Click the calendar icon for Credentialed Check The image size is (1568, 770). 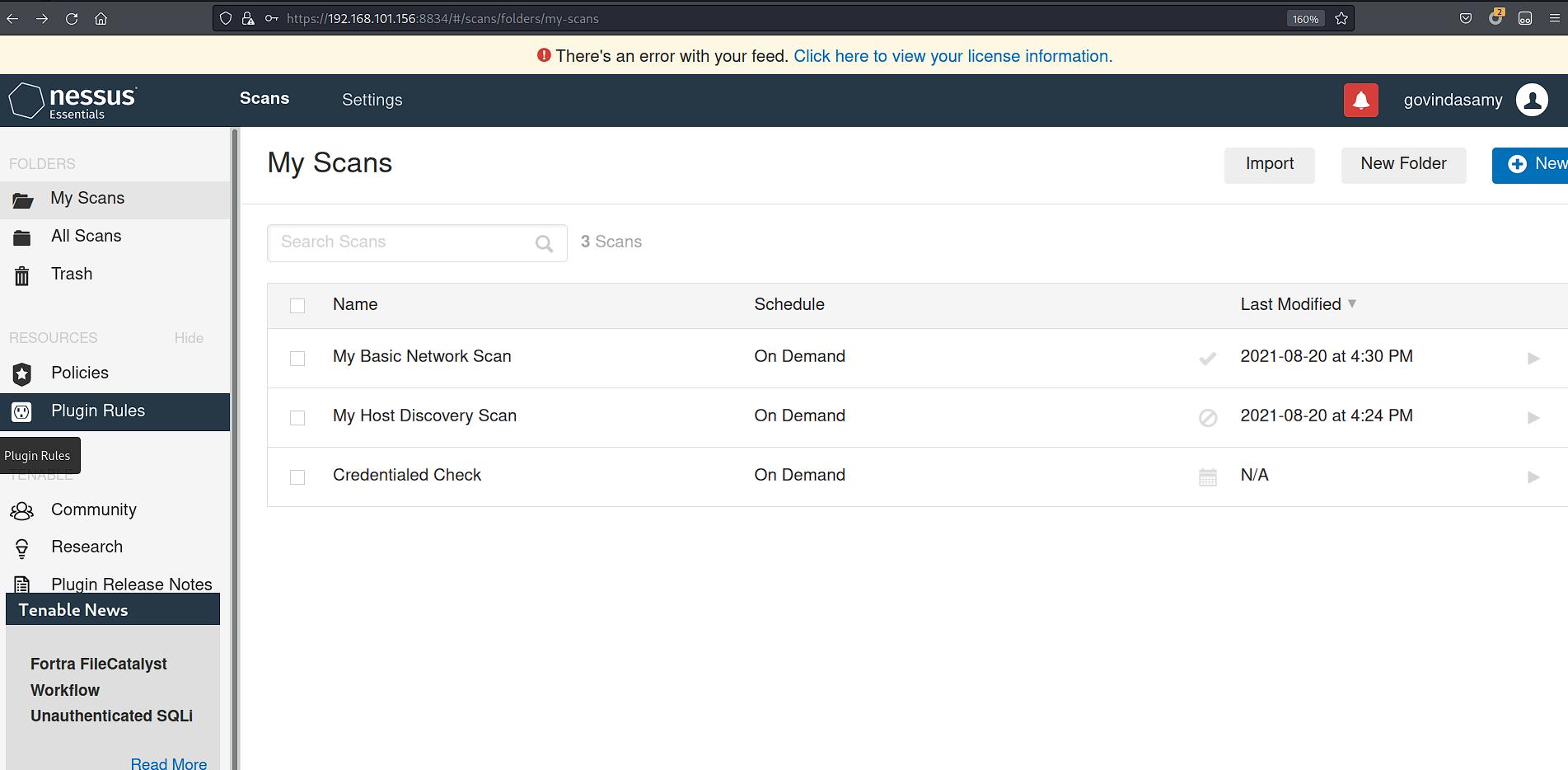point(1208,477)
